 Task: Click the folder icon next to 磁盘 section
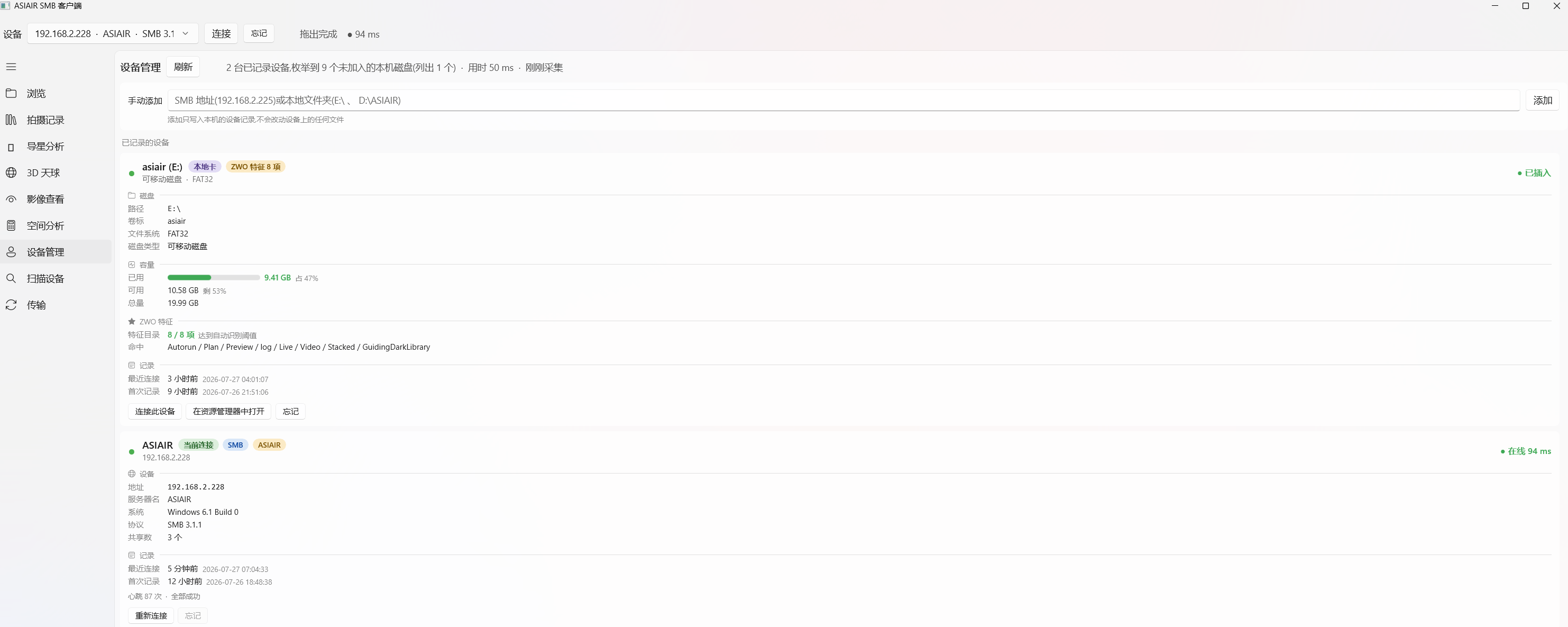pos(132,195)
